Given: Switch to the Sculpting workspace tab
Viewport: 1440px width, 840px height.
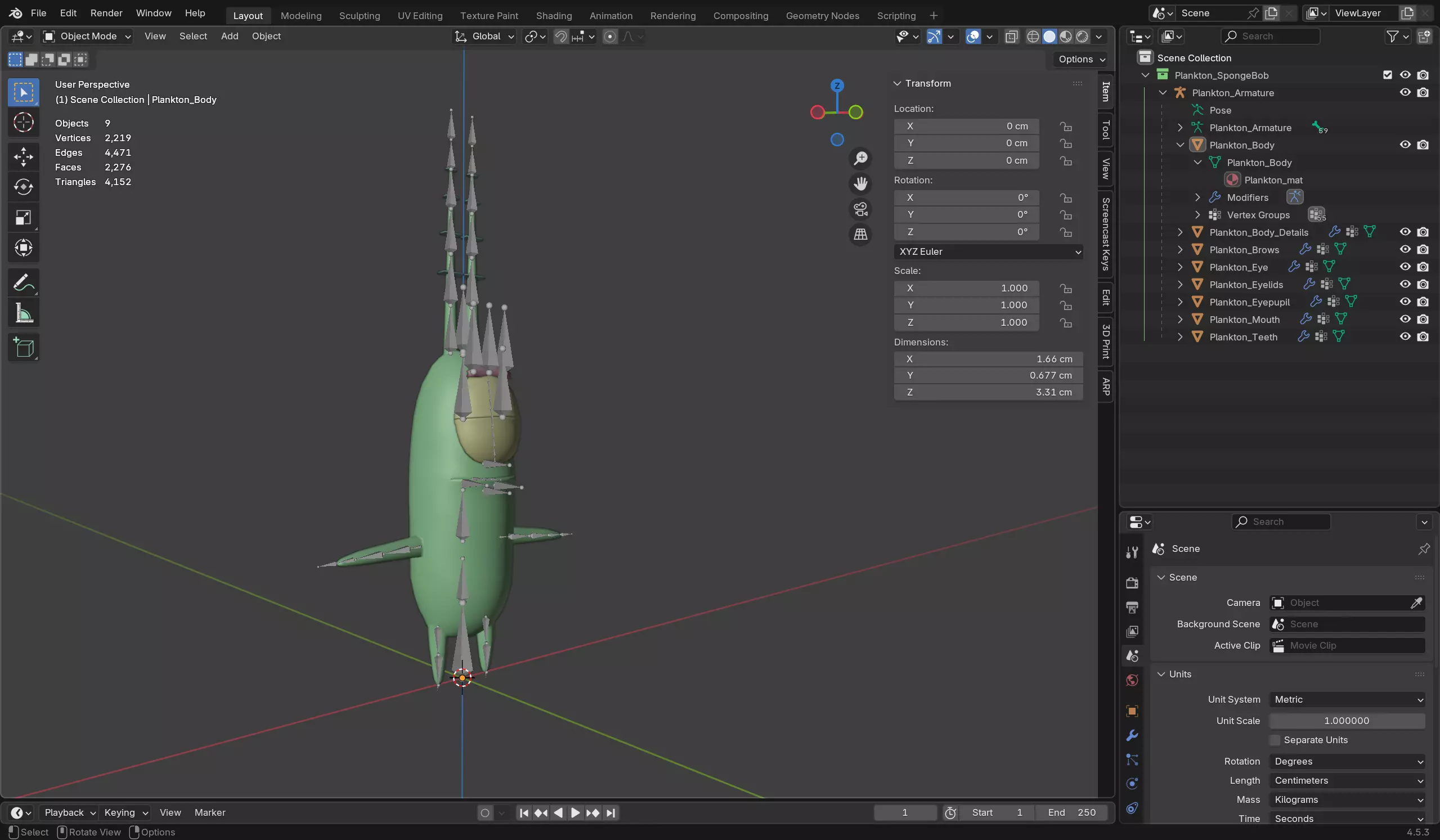Looking at the screenshot, I should point(360,15).
